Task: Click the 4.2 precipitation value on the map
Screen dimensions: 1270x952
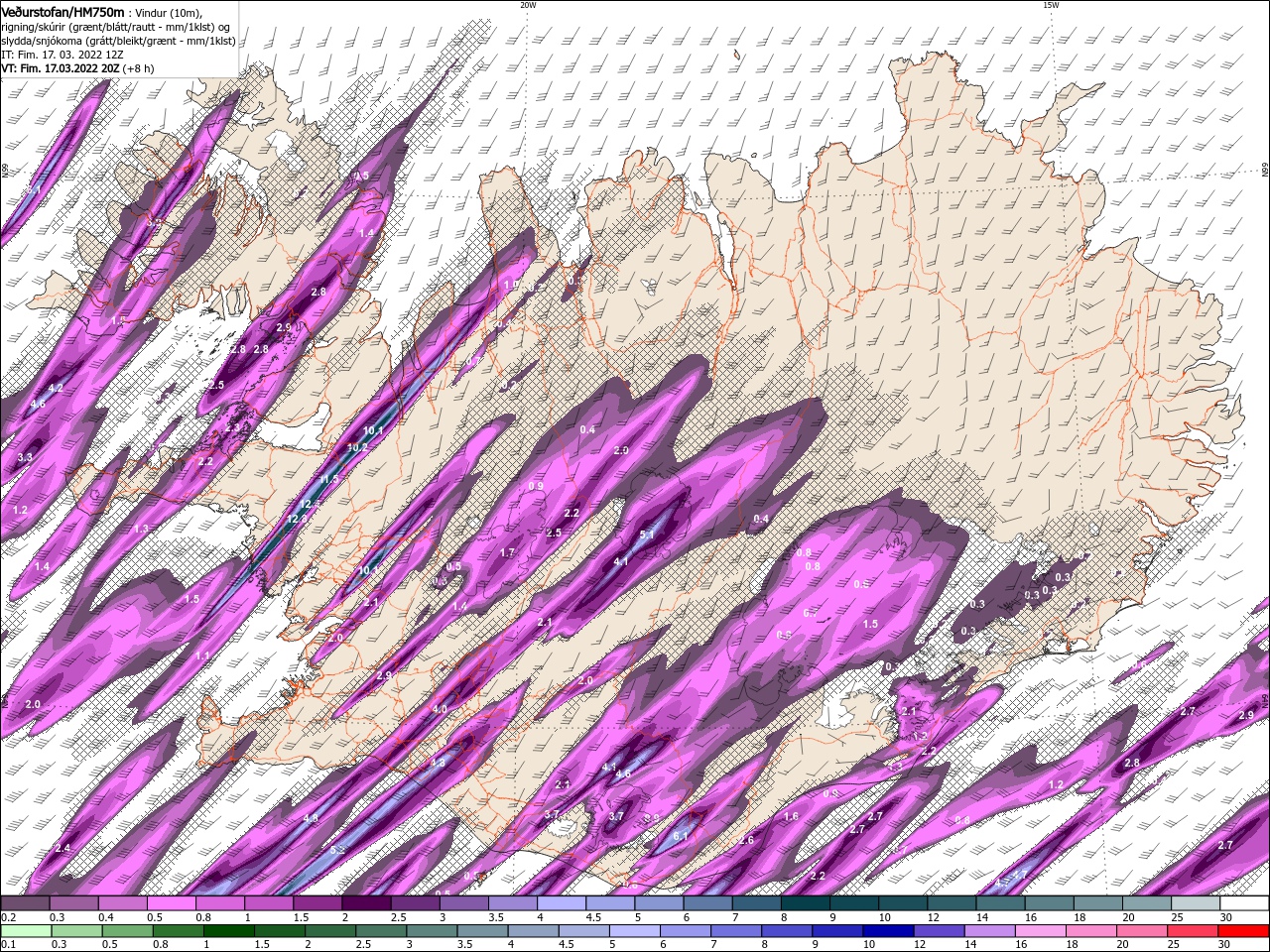Action: (x=56, y=388)
